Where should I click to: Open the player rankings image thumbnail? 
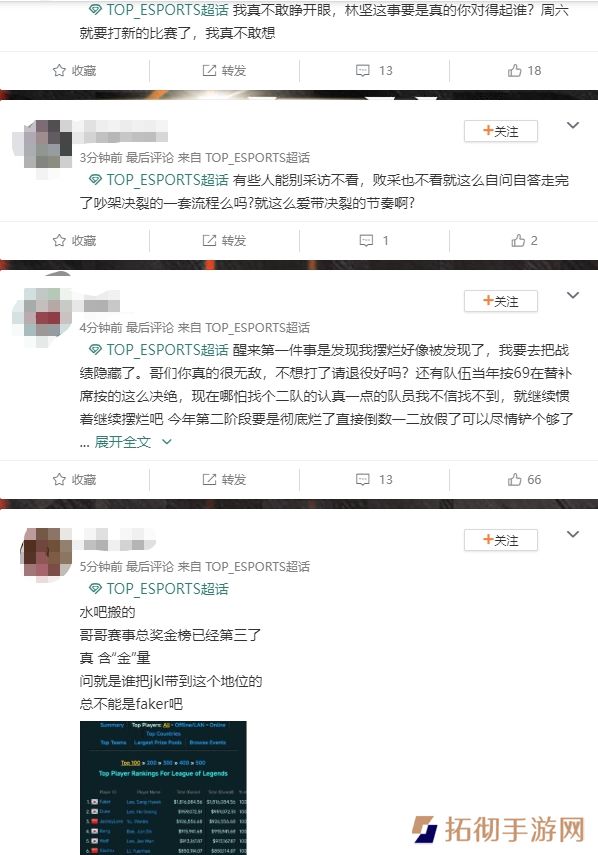[x=163, y=787]
